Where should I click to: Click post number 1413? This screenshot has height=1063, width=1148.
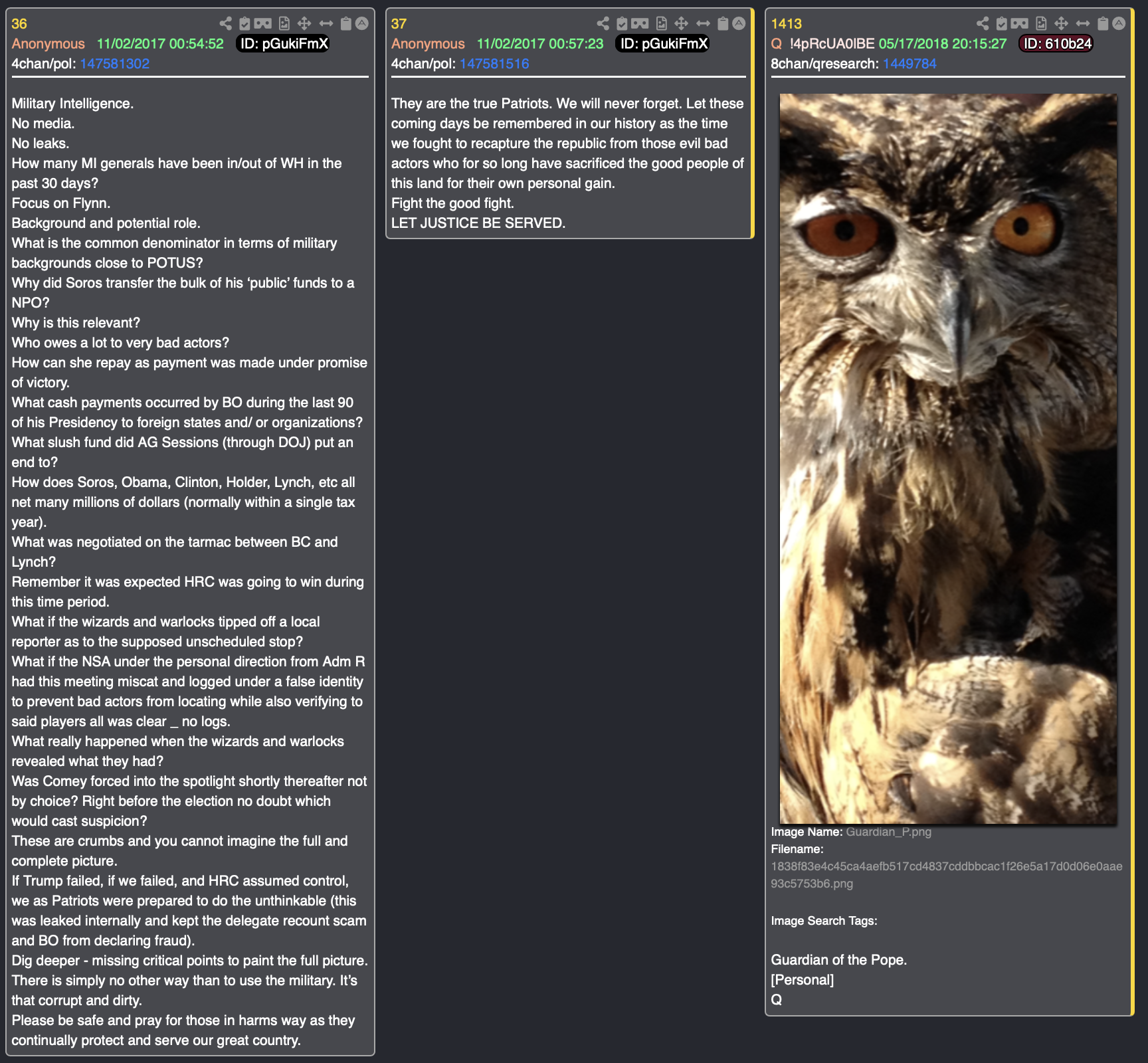coord(786,24)
